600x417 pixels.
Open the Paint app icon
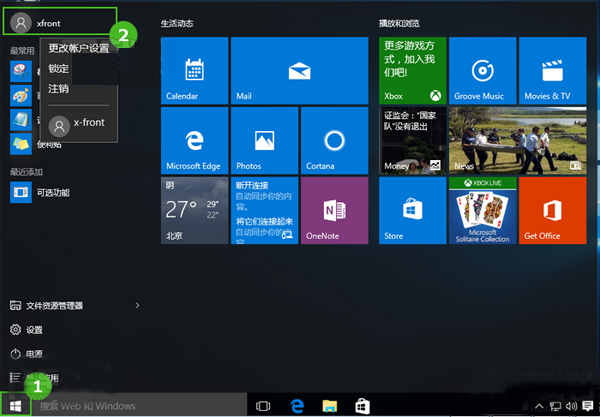21,95
